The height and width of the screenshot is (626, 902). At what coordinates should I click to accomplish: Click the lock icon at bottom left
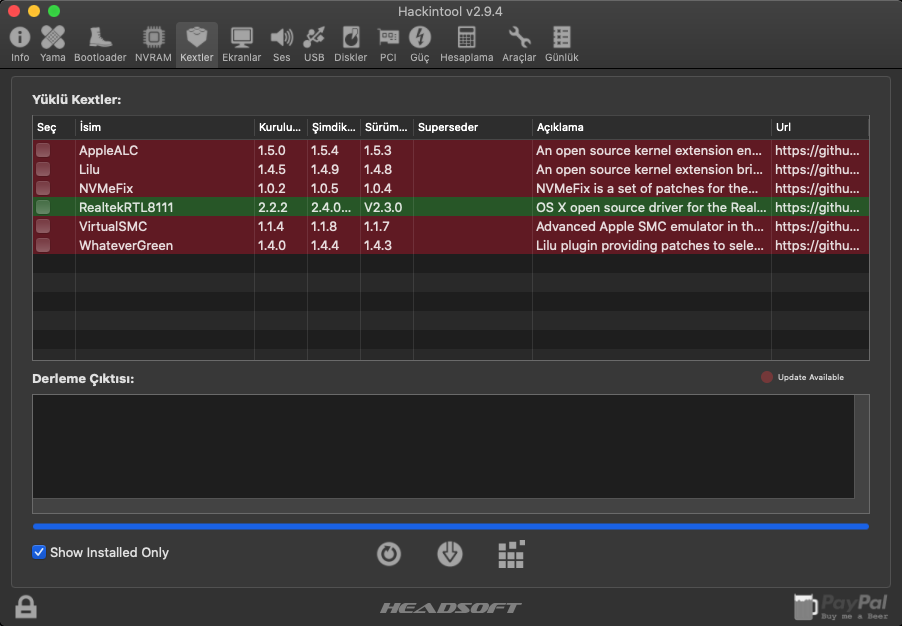tap(26, 606)
